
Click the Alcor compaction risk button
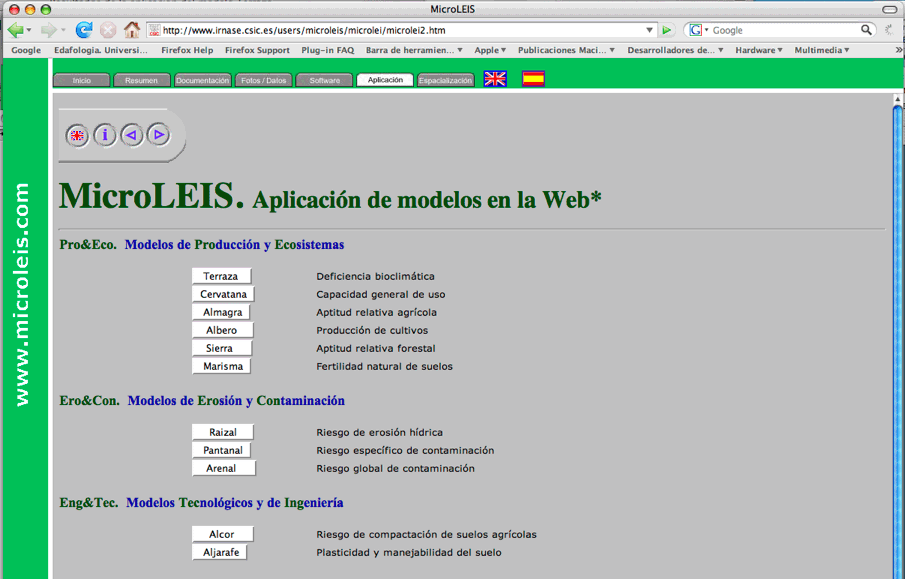[x=222, y=534]
